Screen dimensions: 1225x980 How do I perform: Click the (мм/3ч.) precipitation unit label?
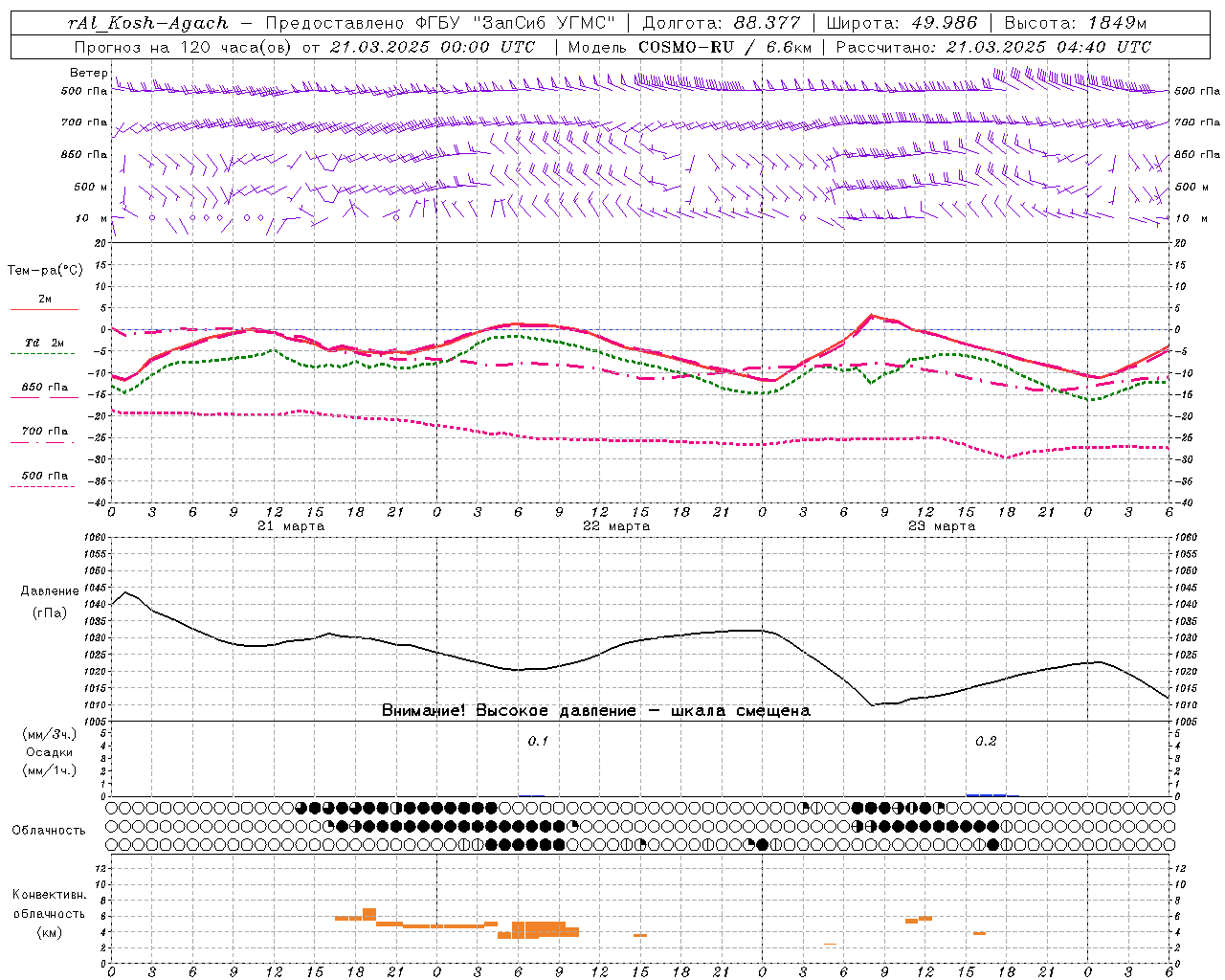click(x=50, y=735)
